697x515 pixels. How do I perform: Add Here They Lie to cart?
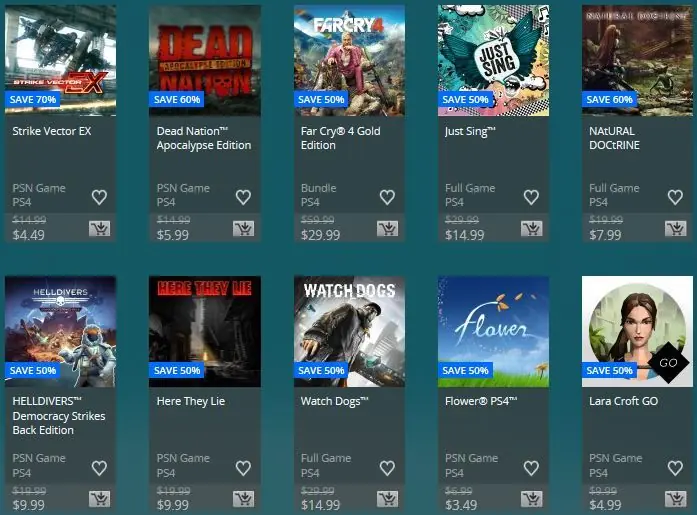point(244,499)
